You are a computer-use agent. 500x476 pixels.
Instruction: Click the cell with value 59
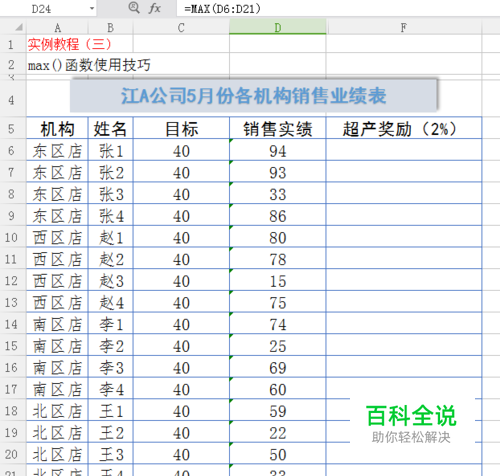[x=278, y=411]
